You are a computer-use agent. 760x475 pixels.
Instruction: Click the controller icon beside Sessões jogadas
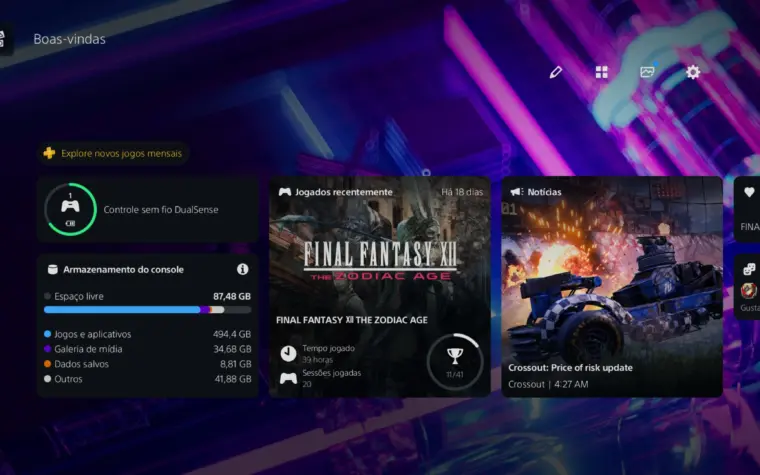click(288, 379)
